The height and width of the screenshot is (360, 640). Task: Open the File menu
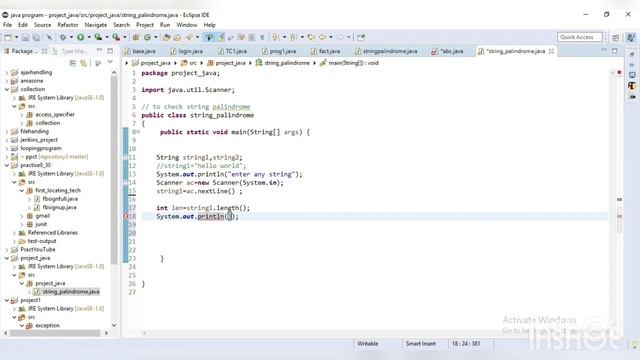coord(7,25)
